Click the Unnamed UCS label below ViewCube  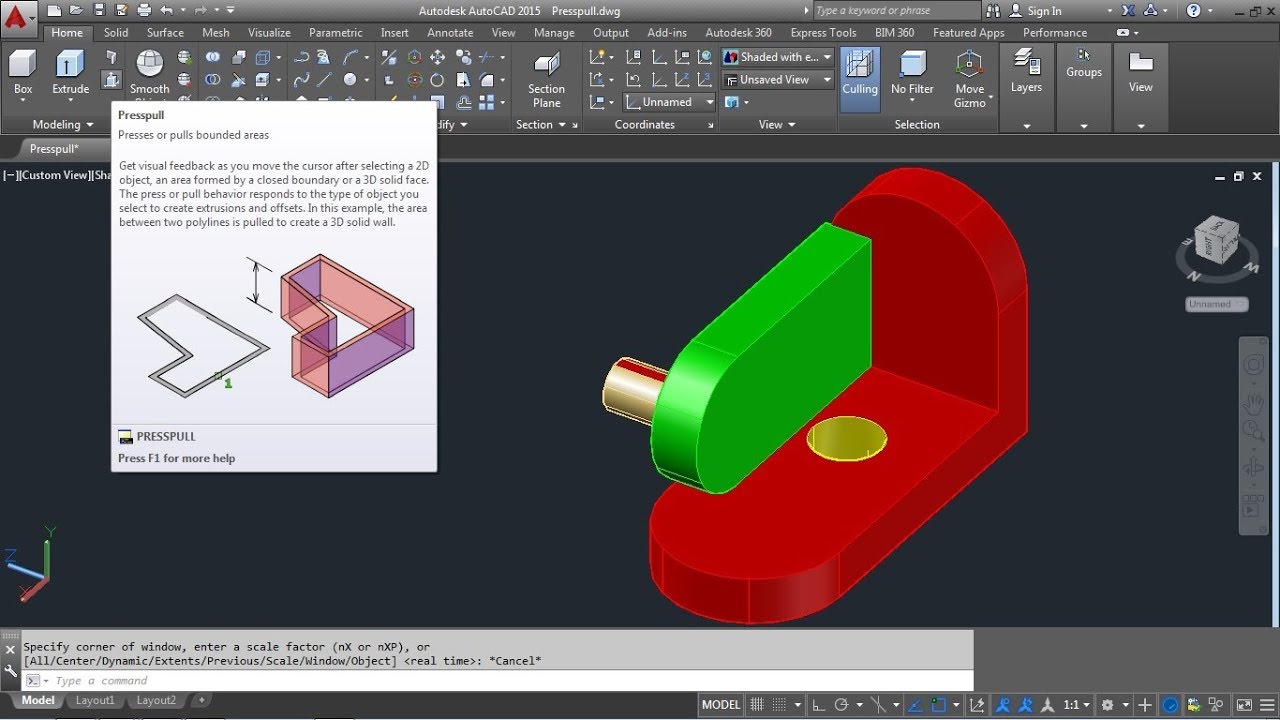pos(1217,304)
